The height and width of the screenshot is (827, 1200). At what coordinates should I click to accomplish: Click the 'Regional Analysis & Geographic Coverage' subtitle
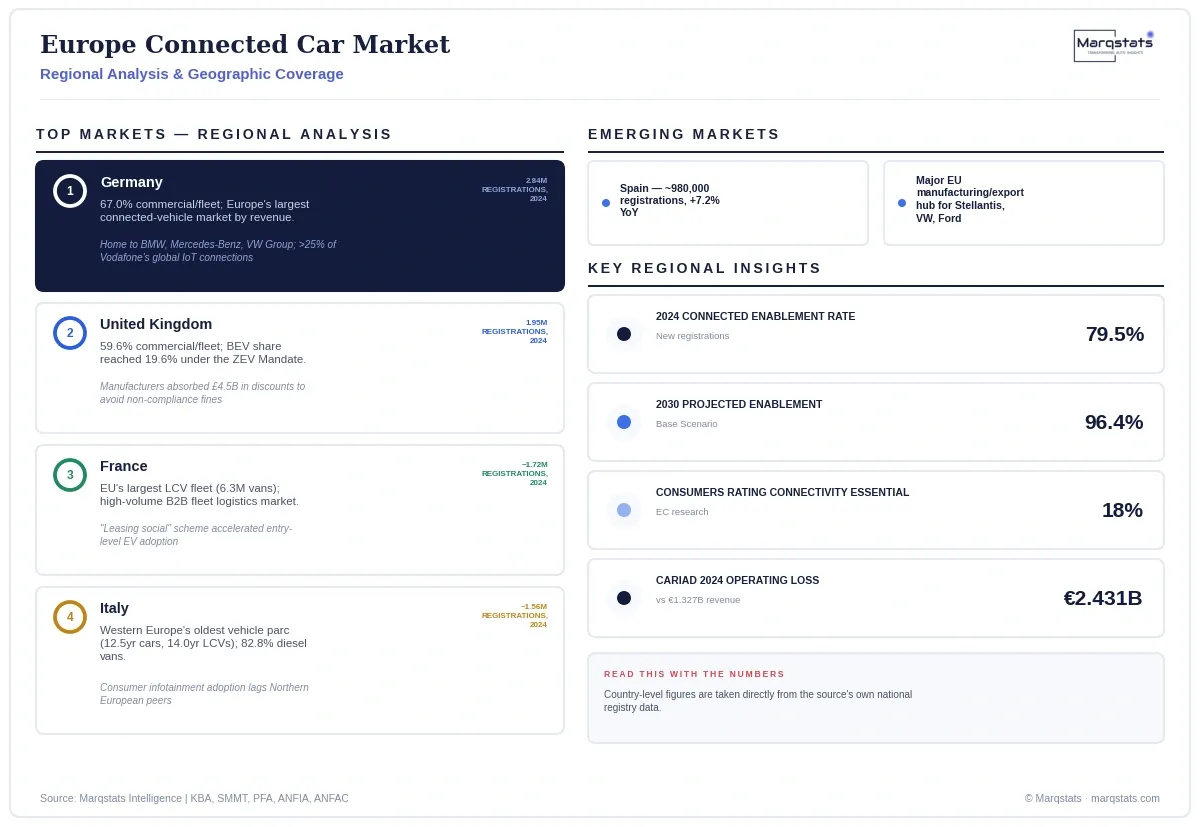(x=192, y=74)
